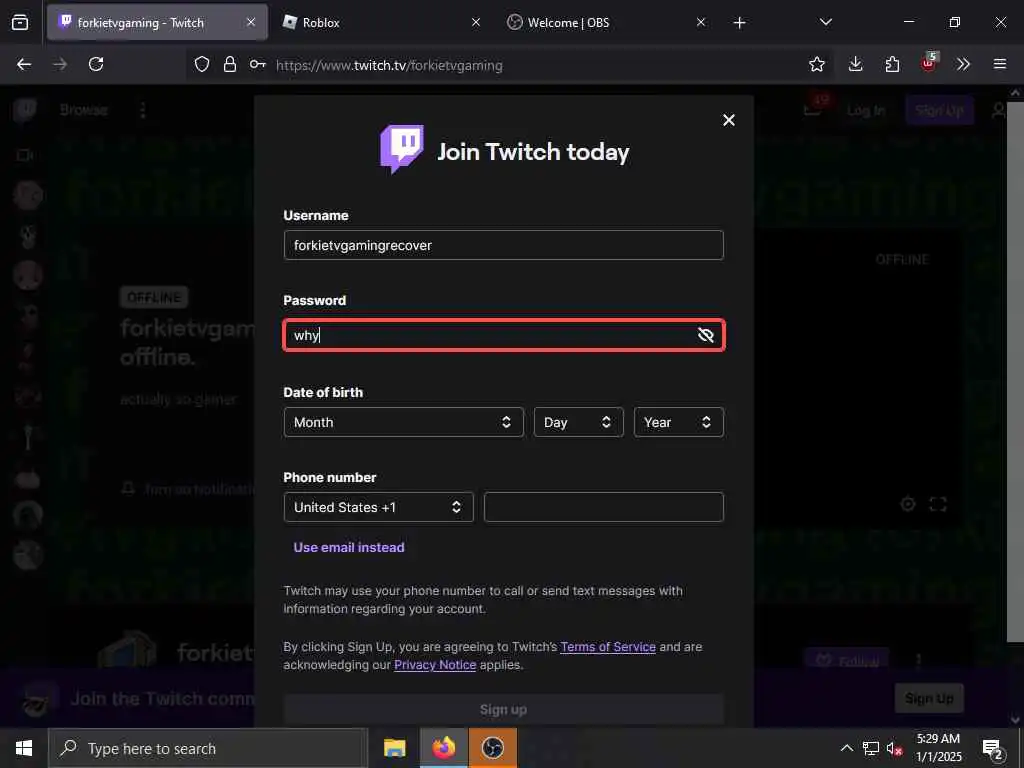Open the United States +1 country code dropdown
Image resolution: width=1024 pixels, height=768 pixels.
(x=379, y=507)
